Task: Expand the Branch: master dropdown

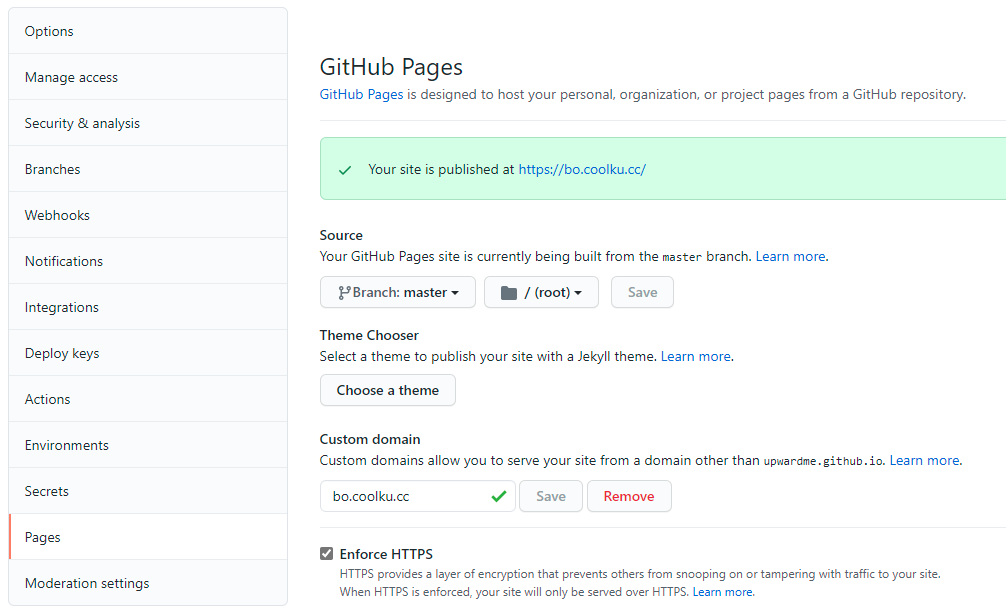Action: [398, 292]
